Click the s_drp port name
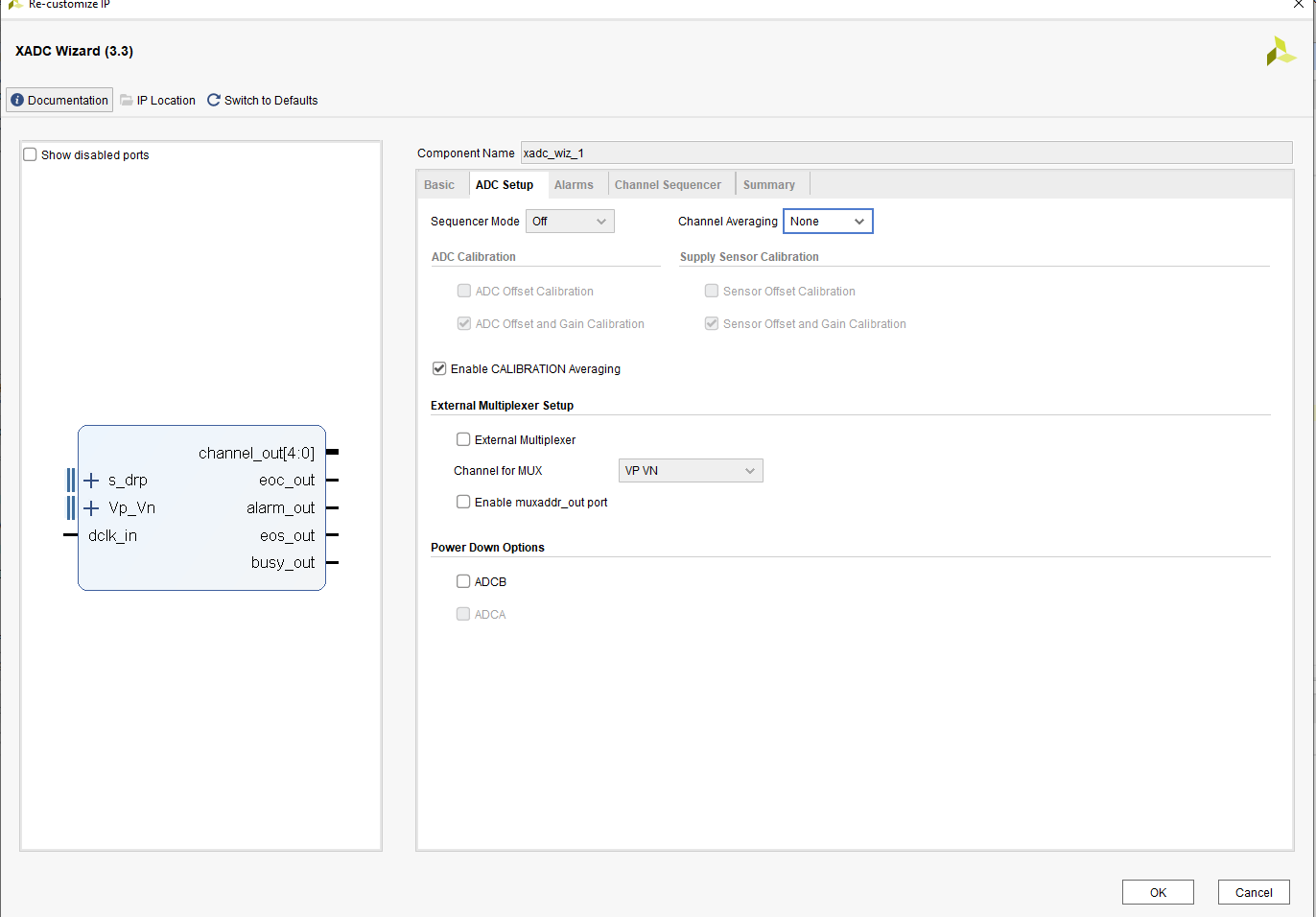This screenshot has height=917, width=1316. click(128, 480)
